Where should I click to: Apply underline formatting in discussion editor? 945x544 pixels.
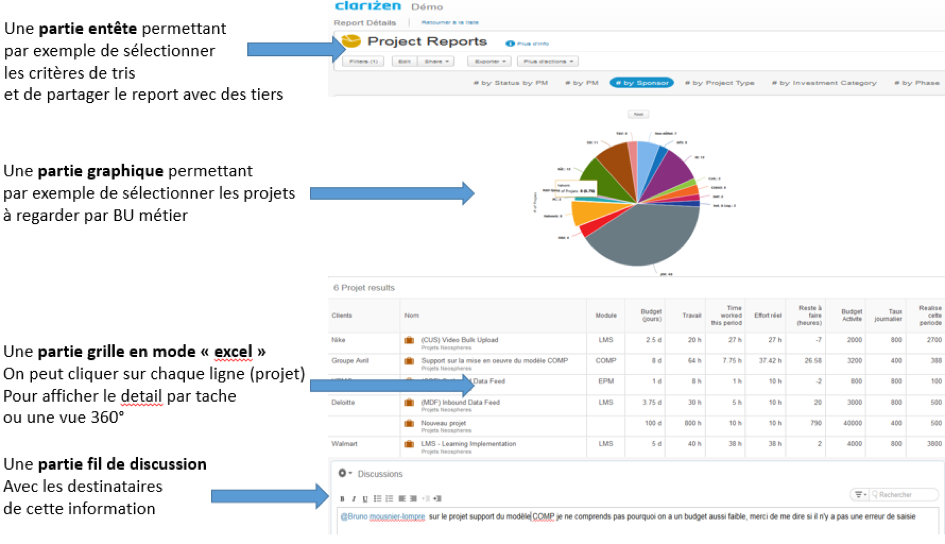tap(365, 499)
